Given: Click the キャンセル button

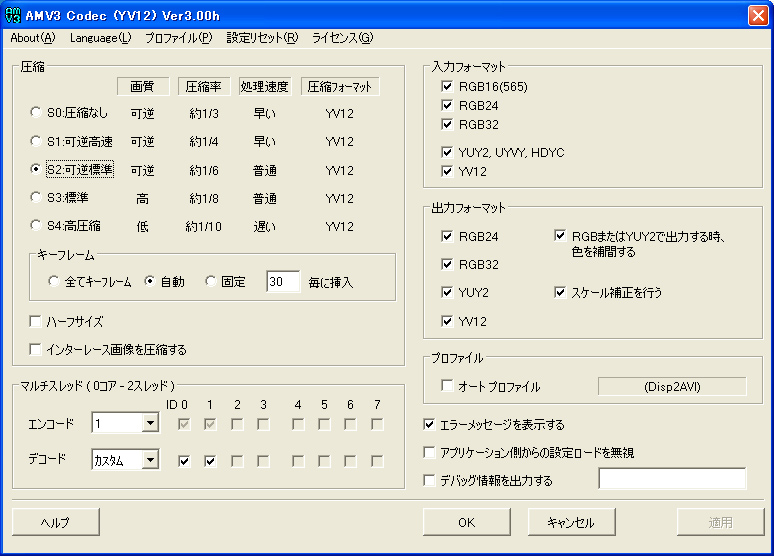Looking at the screenshot, I should pos(572,522).
